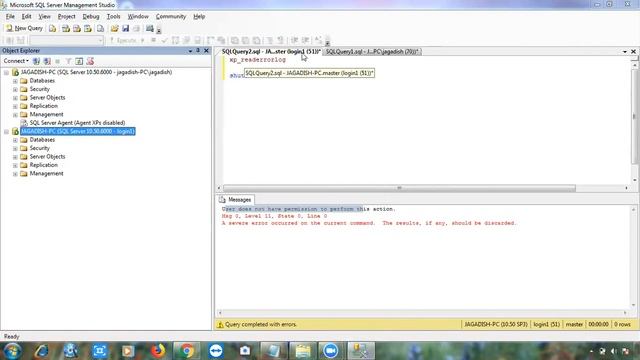
Task: Expand Replication under login1 server
Action: click(15, 165)
